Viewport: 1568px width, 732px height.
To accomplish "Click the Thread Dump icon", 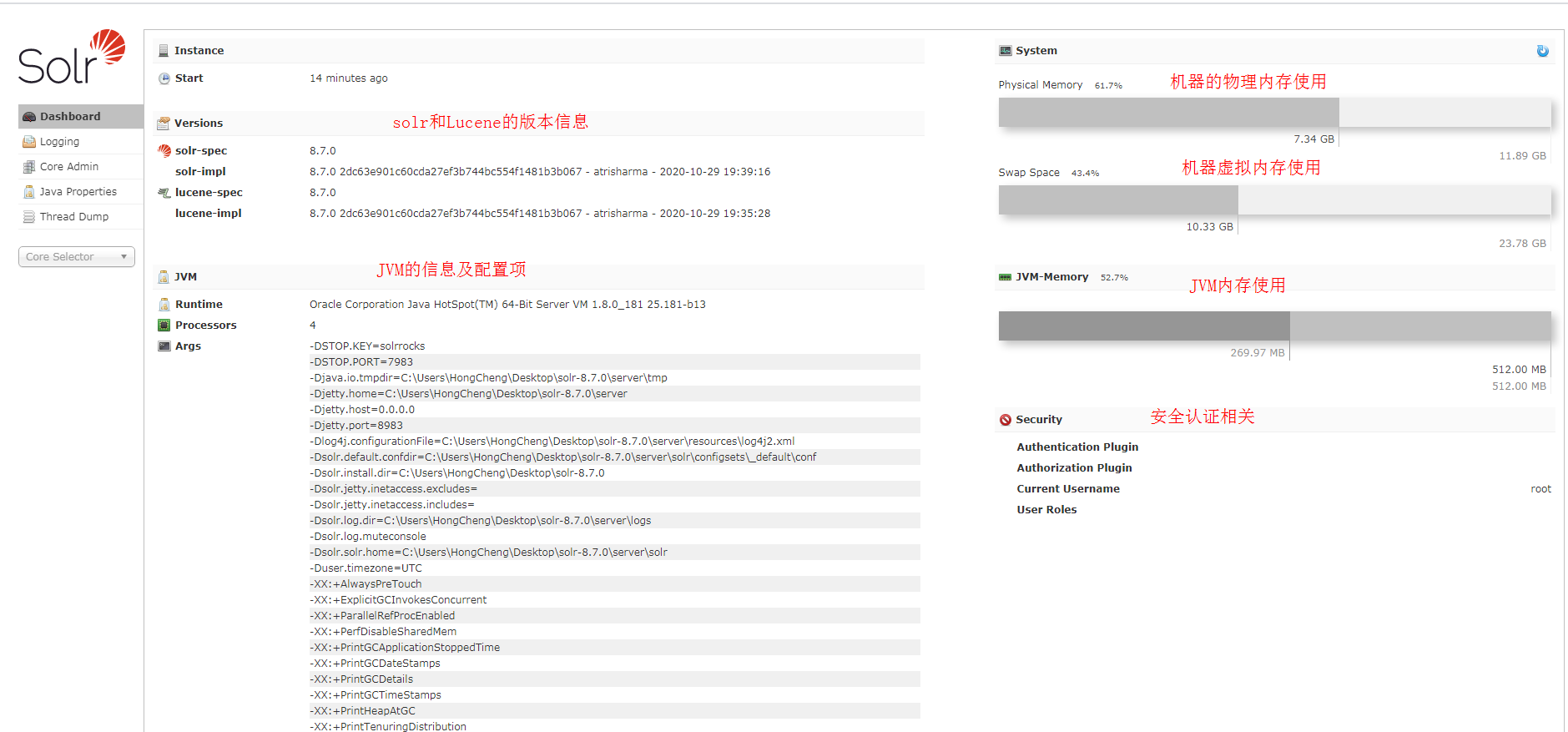I will [x=29, y=217].
